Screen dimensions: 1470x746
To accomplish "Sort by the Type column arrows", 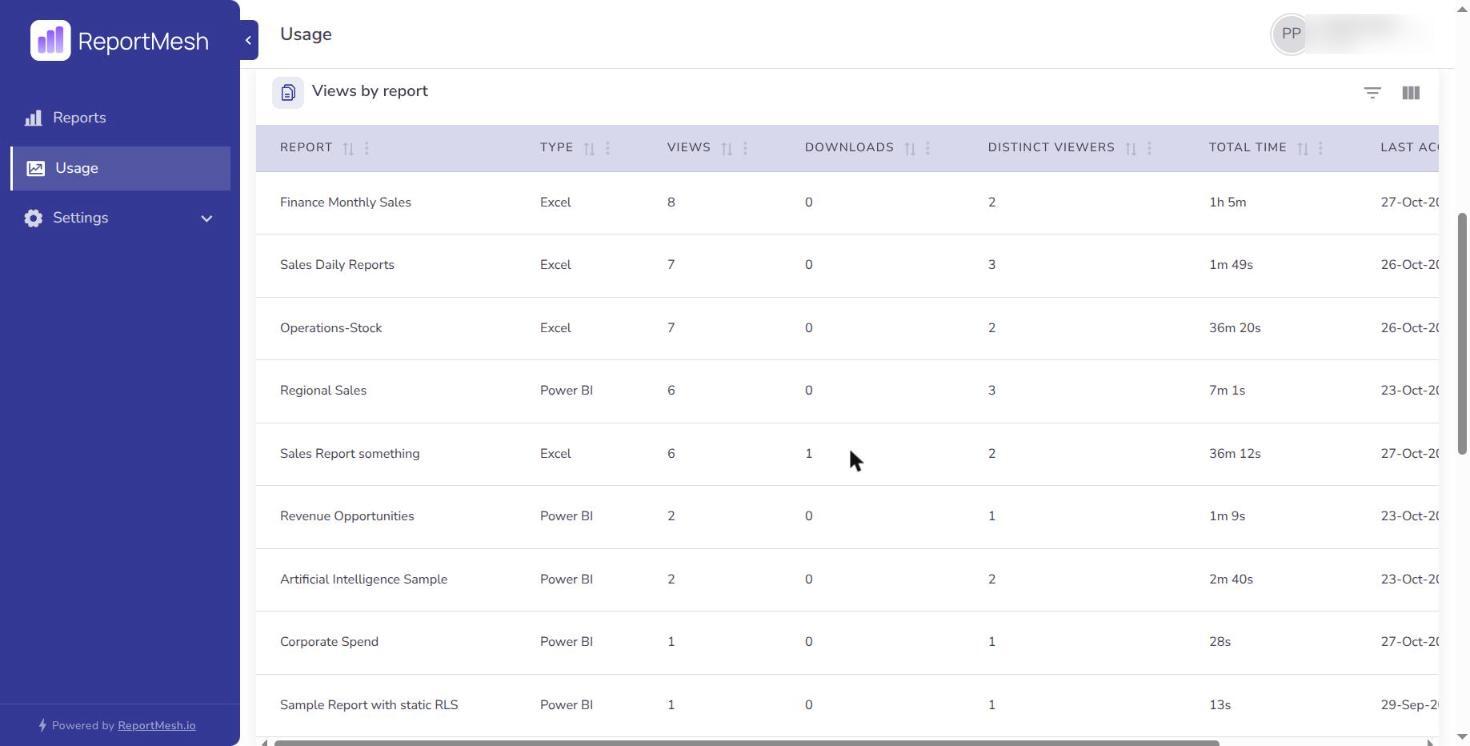I will tap(589, 148).
